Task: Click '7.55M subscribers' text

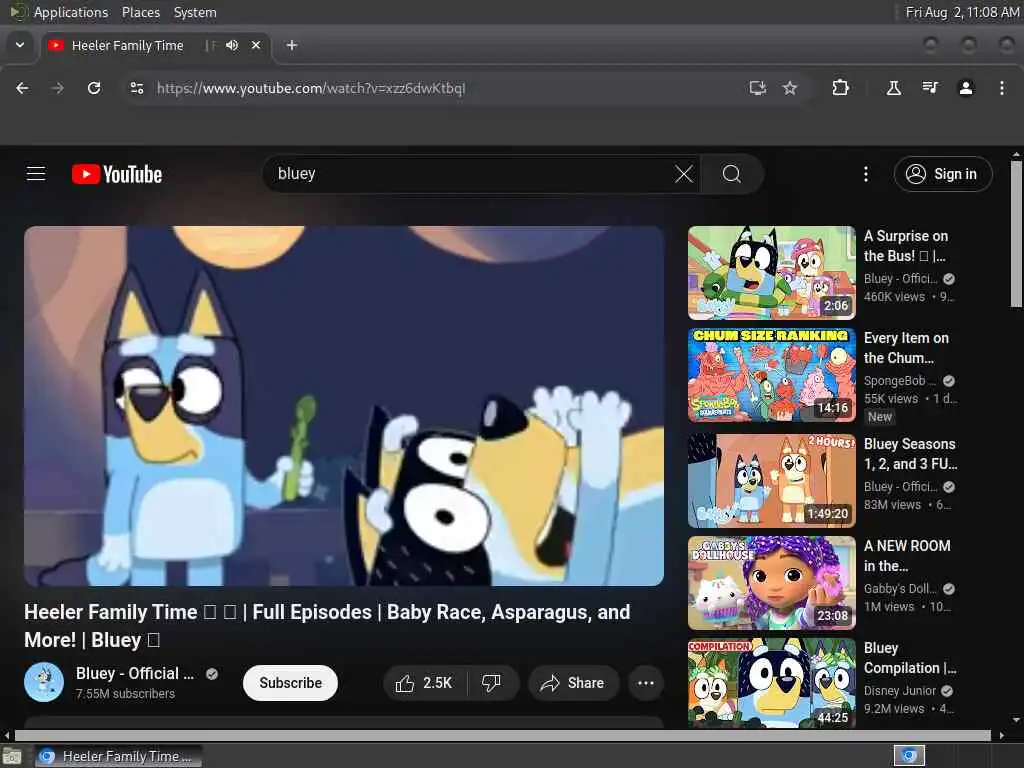Action: 125,694
